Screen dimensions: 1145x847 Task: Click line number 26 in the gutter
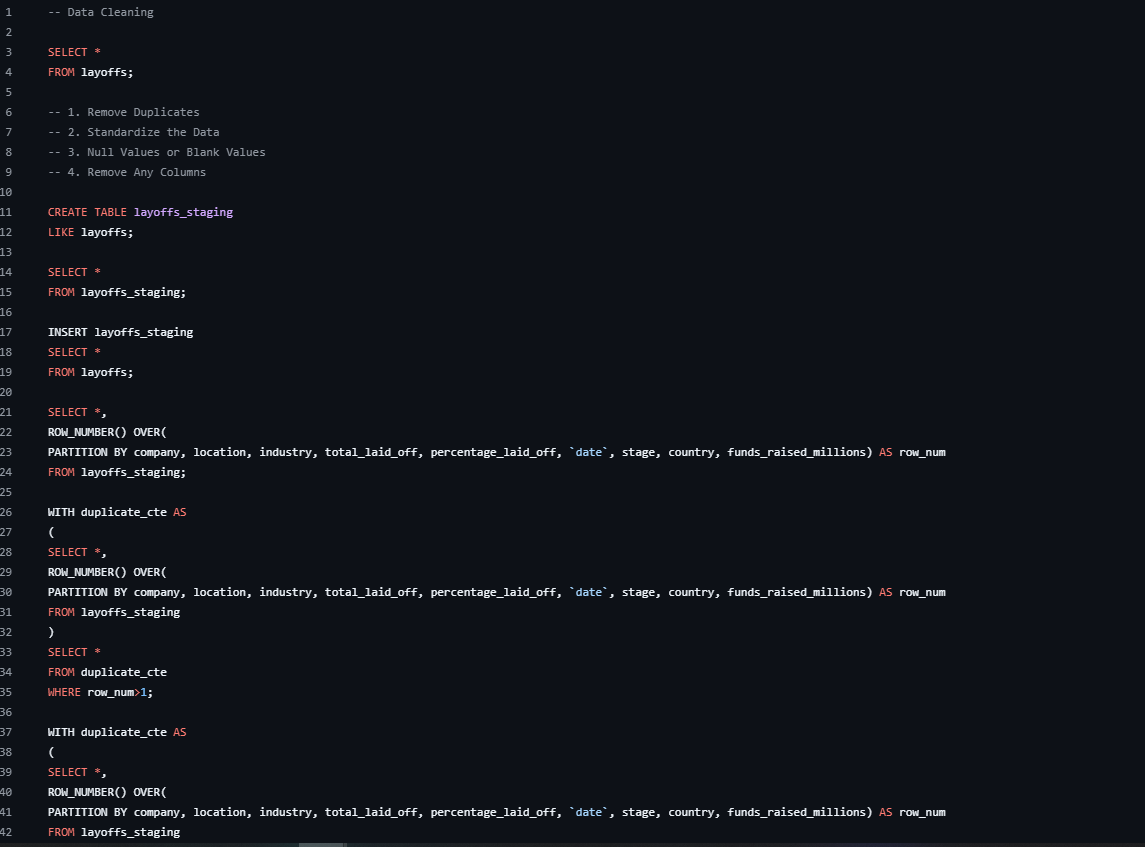coord(7,512)
